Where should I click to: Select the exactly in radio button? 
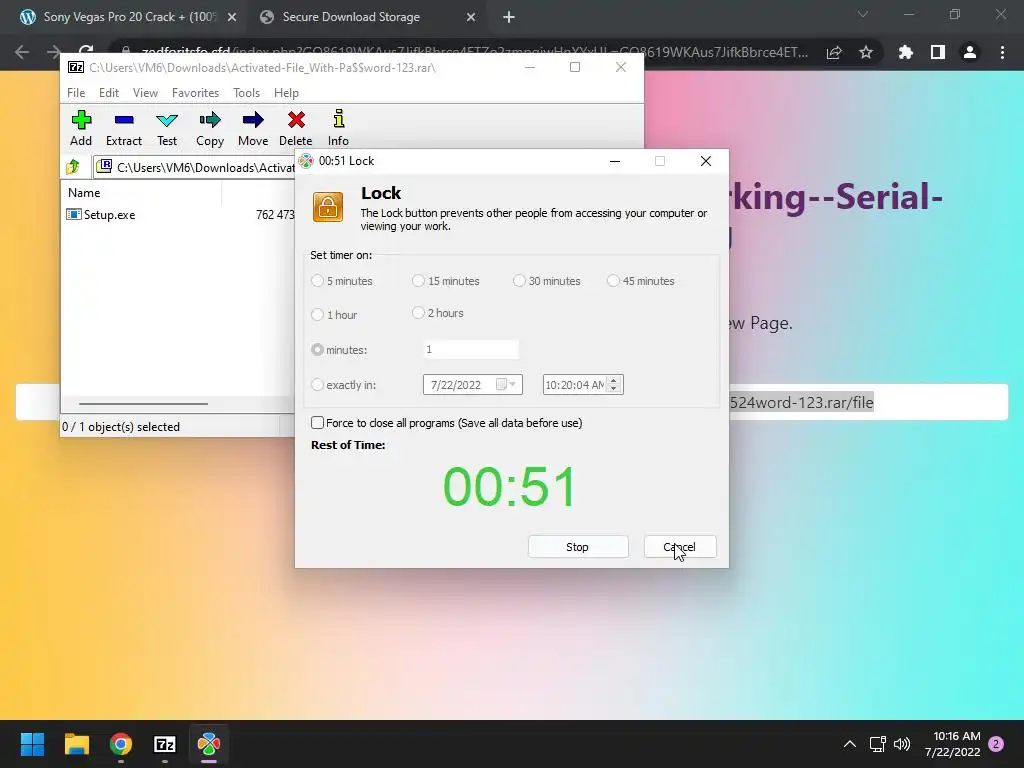pyautogui.click(x=317, y=385)
